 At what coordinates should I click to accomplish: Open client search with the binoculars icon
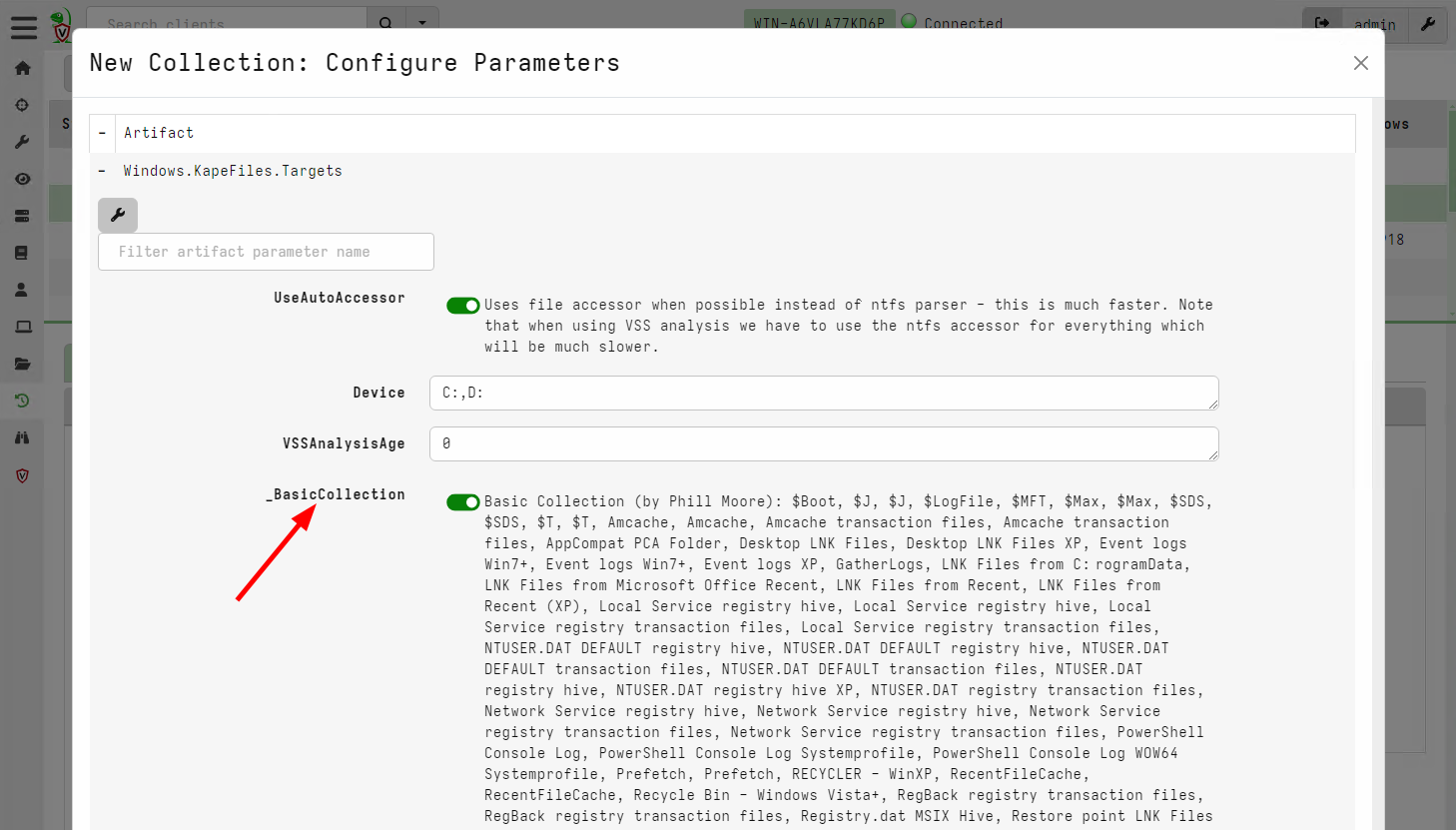click(x=22, y=437)
